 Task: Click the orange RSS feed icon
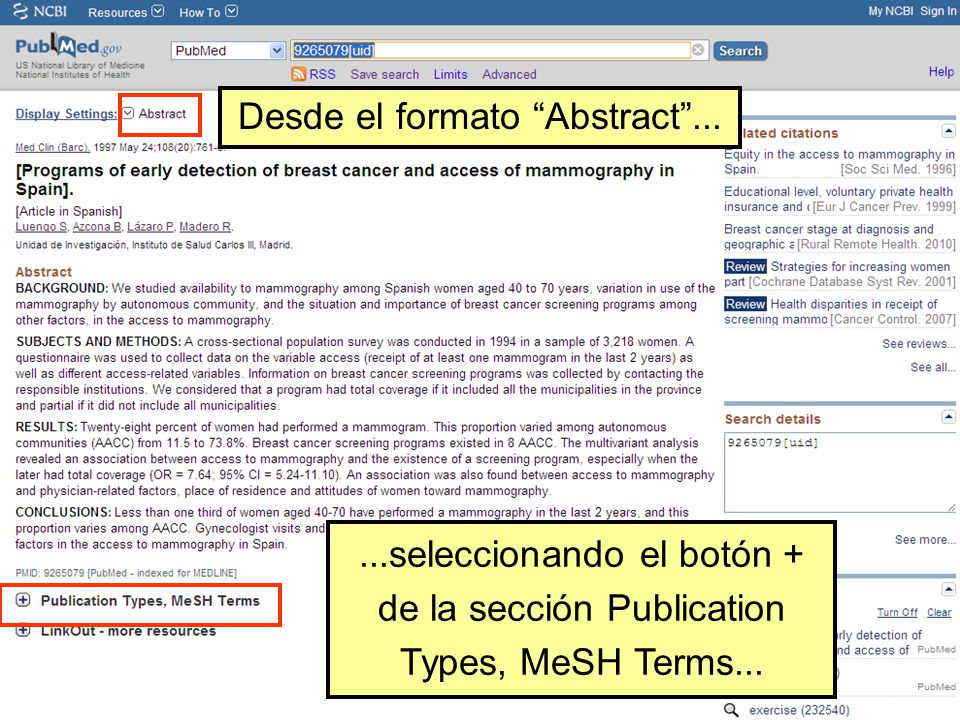298,74
